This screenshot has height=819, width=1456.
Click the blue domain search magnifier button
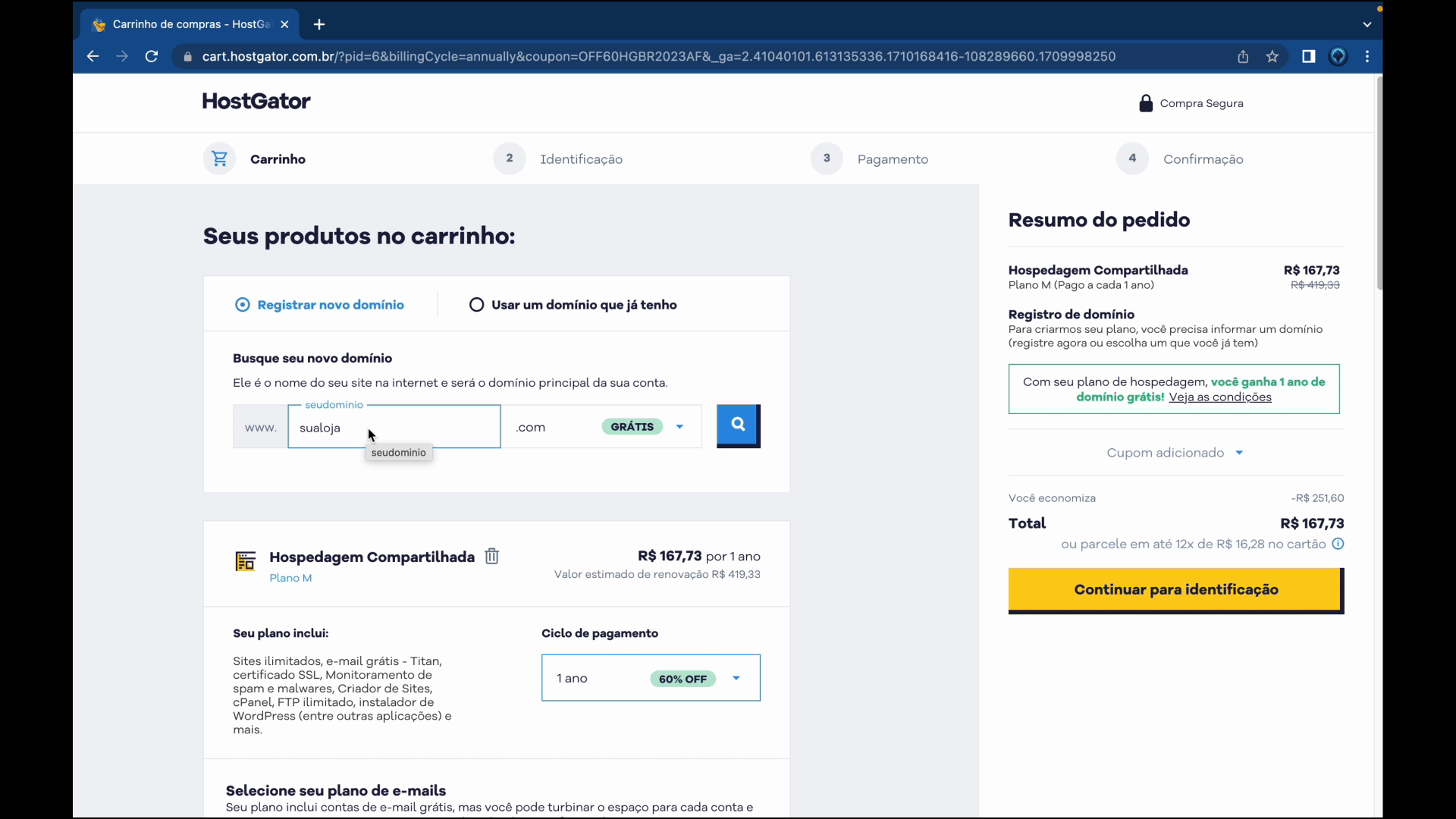coord(738,425)
